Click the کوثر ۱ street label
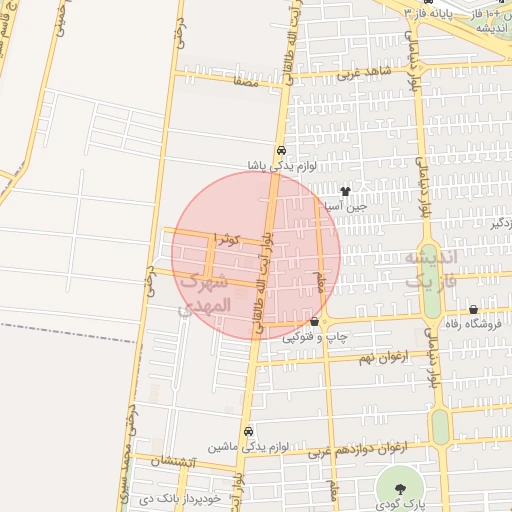 coord(227,239)
